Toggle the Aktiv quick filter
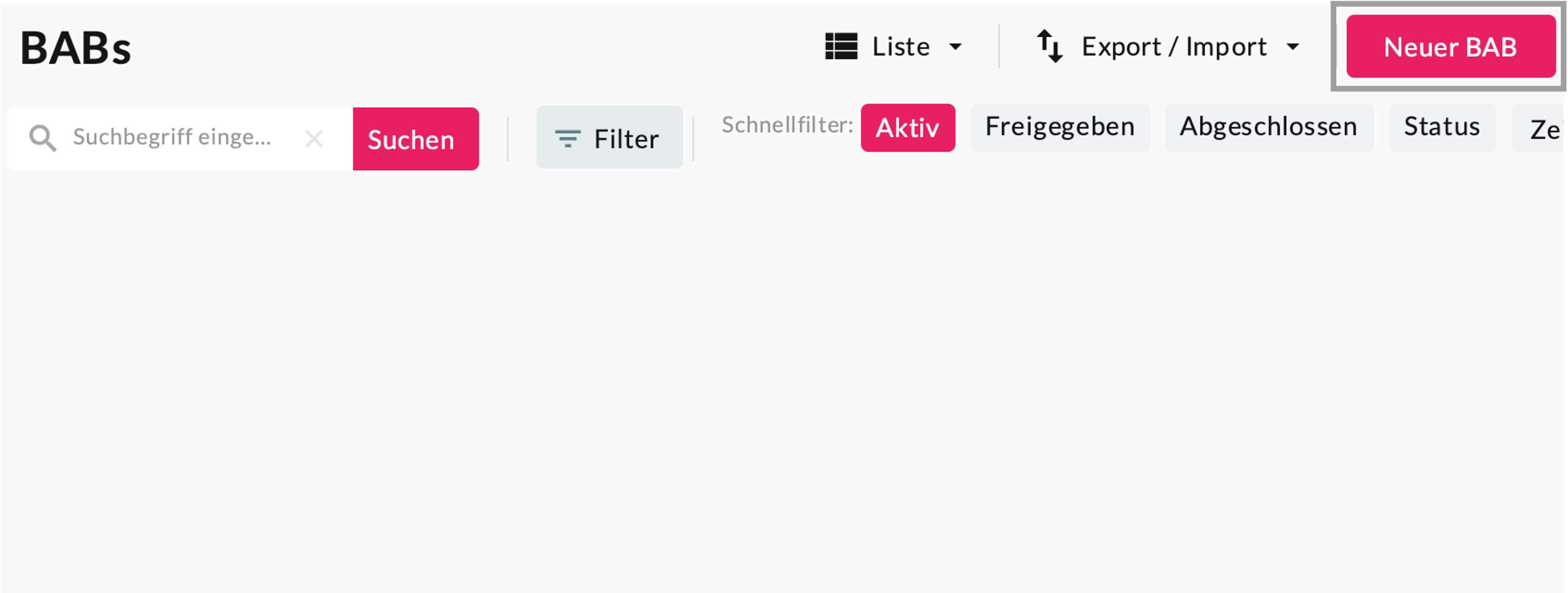The height and width of the screenshot is (593, 1568). pos(907,128)
